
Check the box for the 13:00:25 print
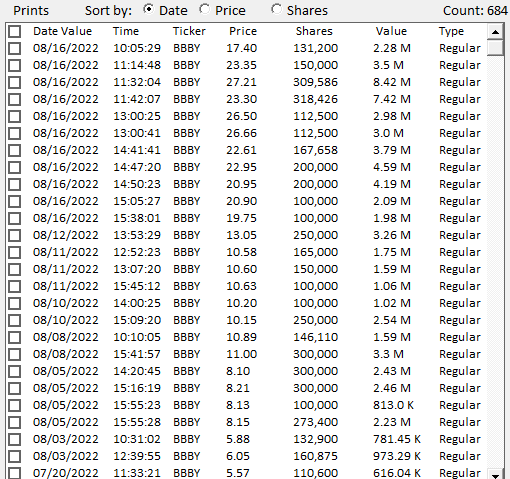pos(15,116)
